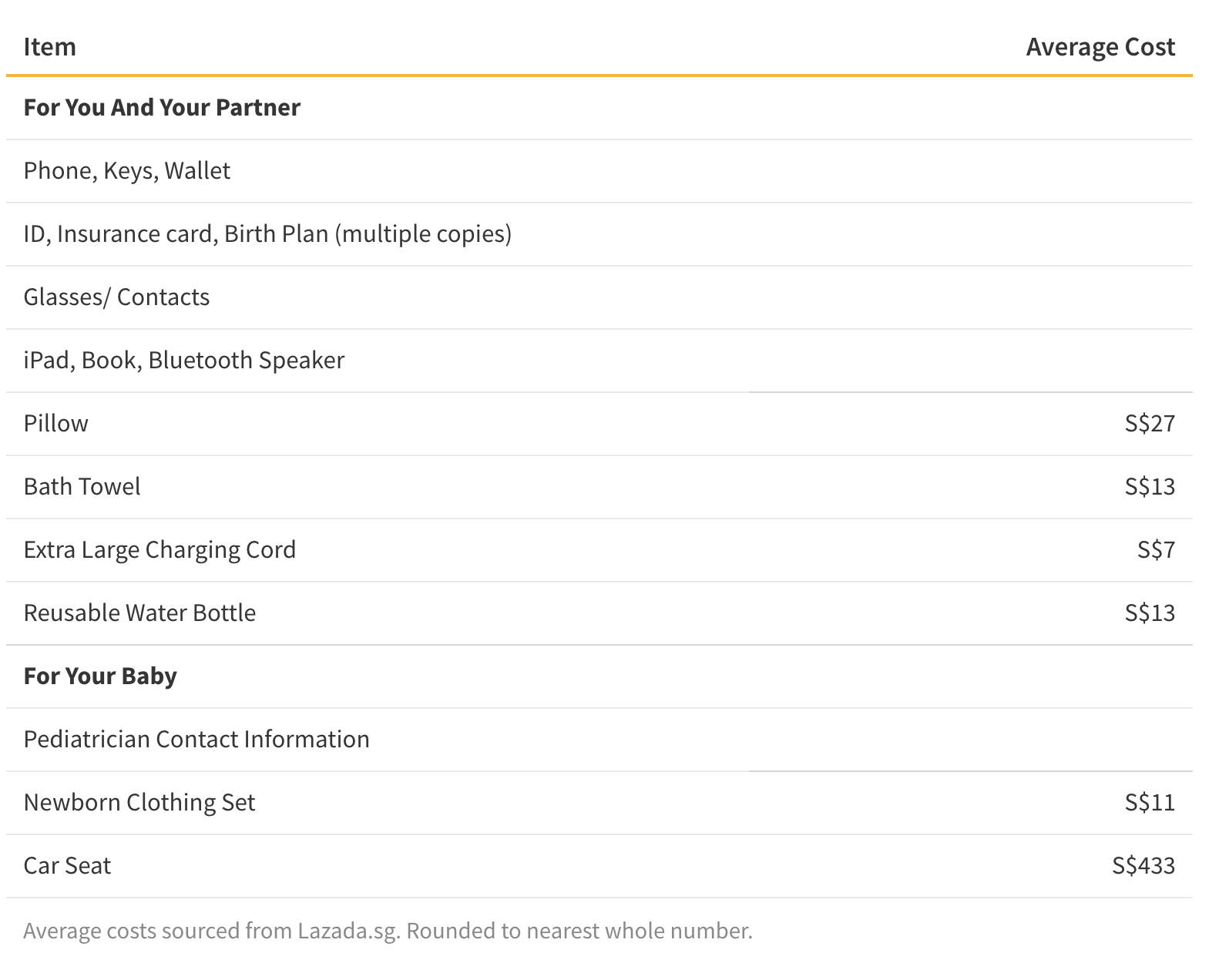Click the Phone, Keys, Wallet row

pyautogui.click(x=599, y=171)
